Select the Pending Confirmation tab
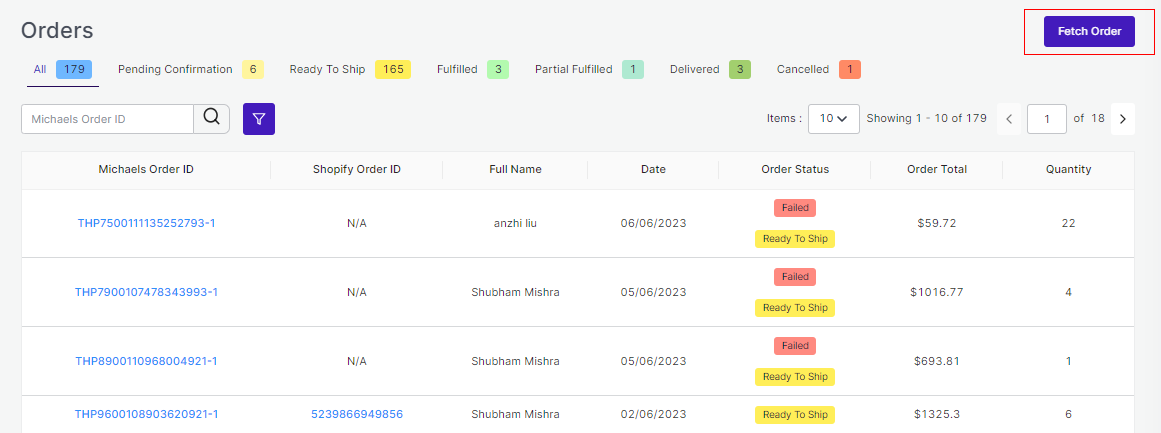Viewport: 1161px width, 433px height. (x=190, y=70)
